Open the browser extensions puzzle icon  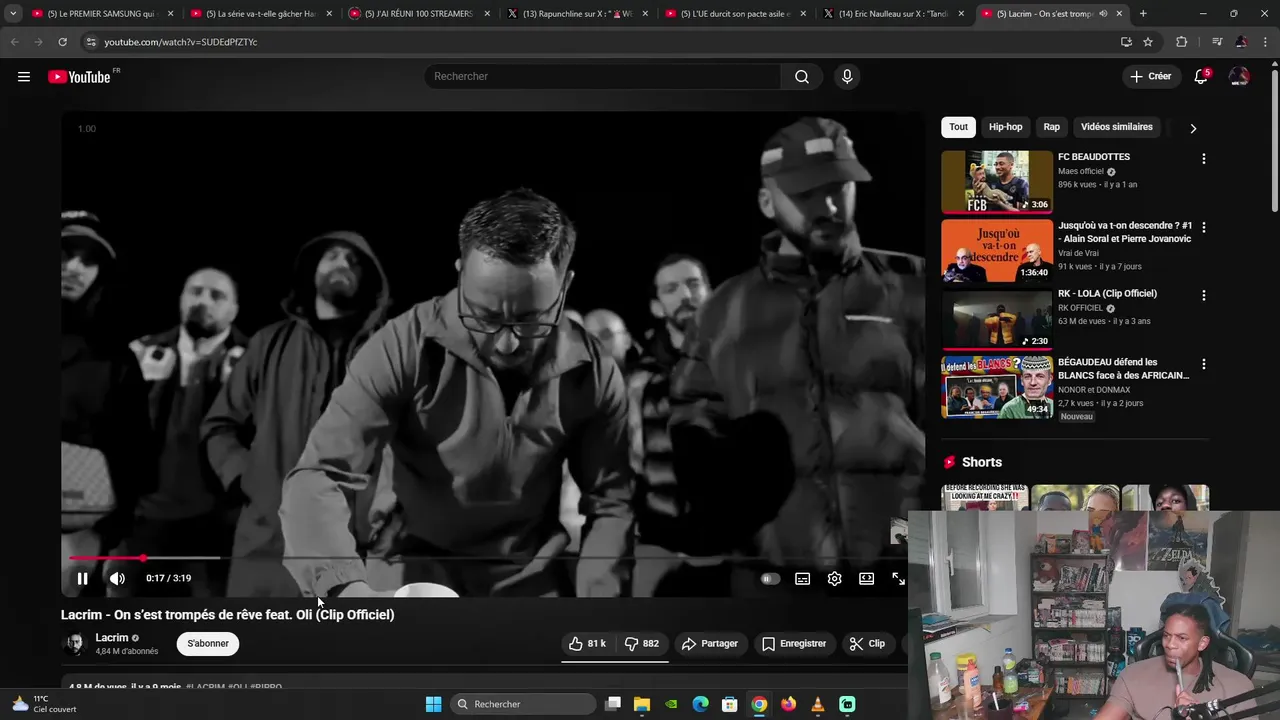[x=1181, y=42]
